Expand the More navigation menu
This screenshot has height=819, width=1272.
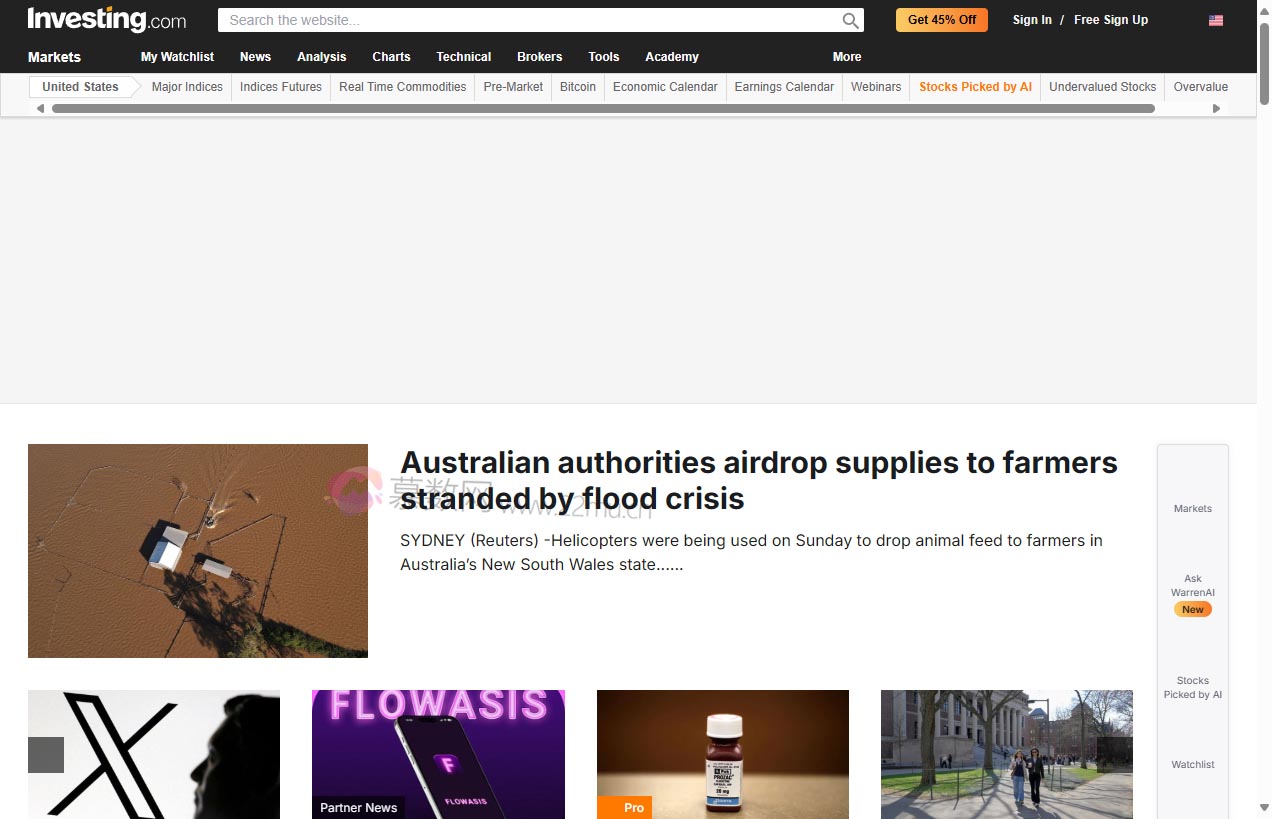[x=846, y=57]
